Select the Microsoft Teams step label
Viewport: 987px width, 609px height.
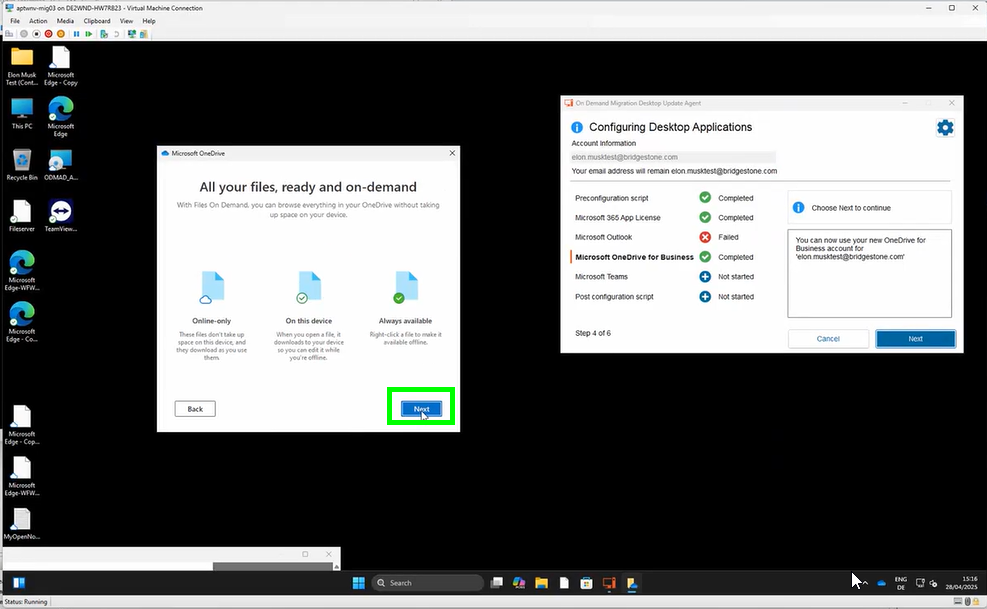601,276
